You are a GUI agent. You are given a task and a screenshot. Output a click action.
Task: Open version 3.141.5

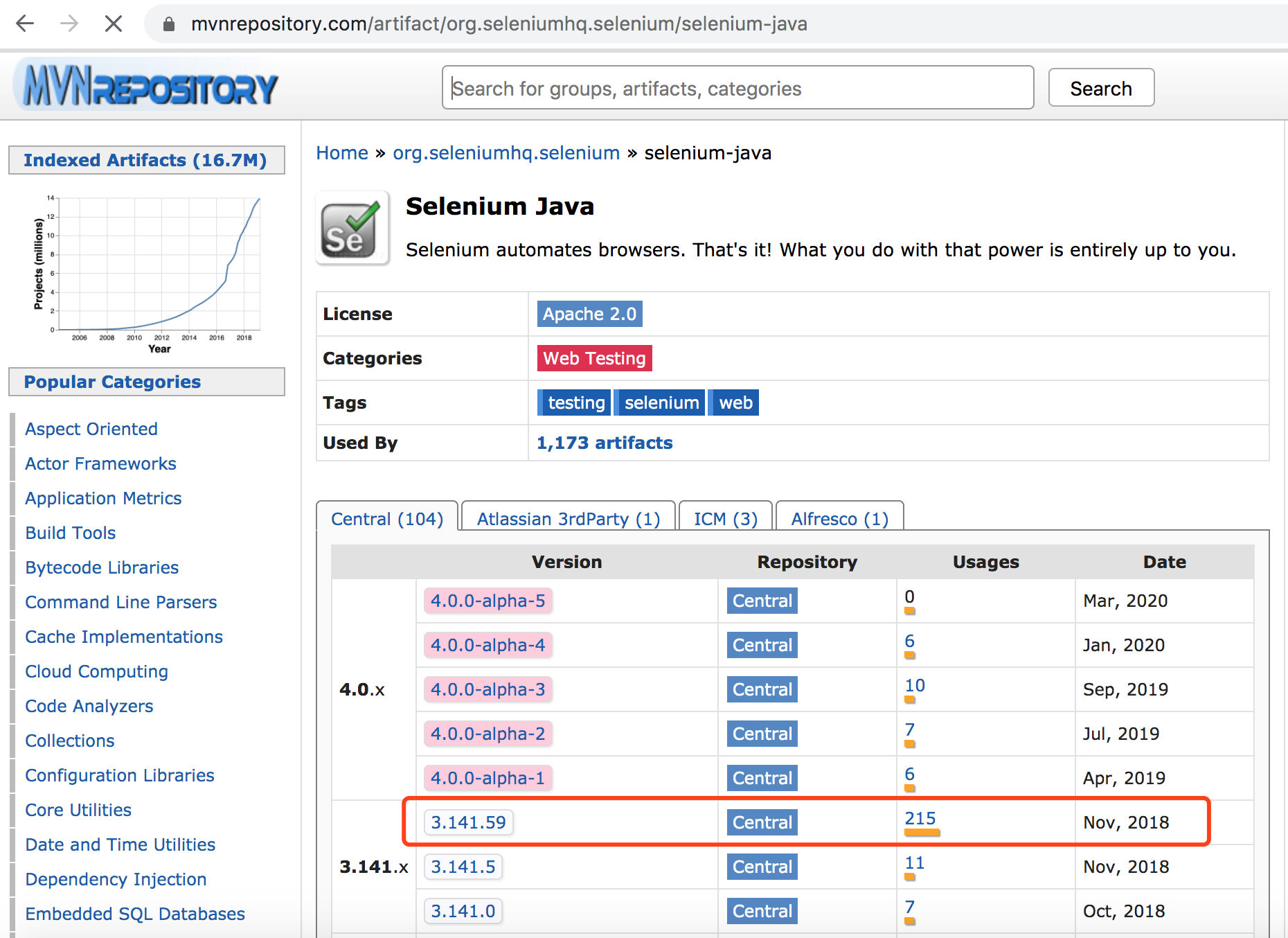click(x=463, y=867)
